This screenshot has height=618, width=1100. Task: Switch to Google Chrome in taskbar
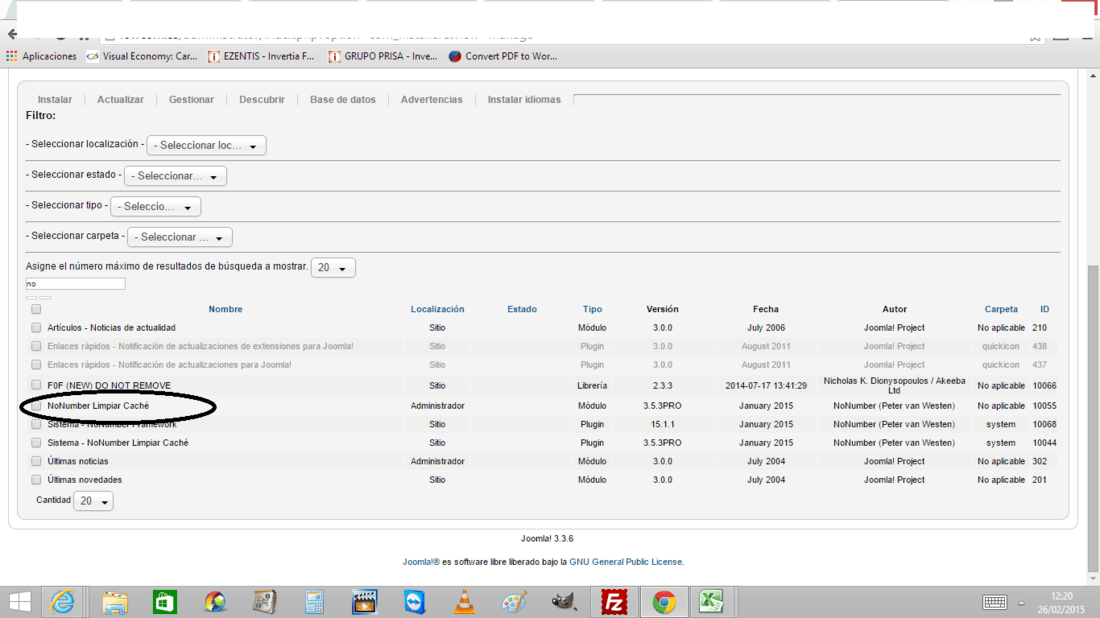664,602
